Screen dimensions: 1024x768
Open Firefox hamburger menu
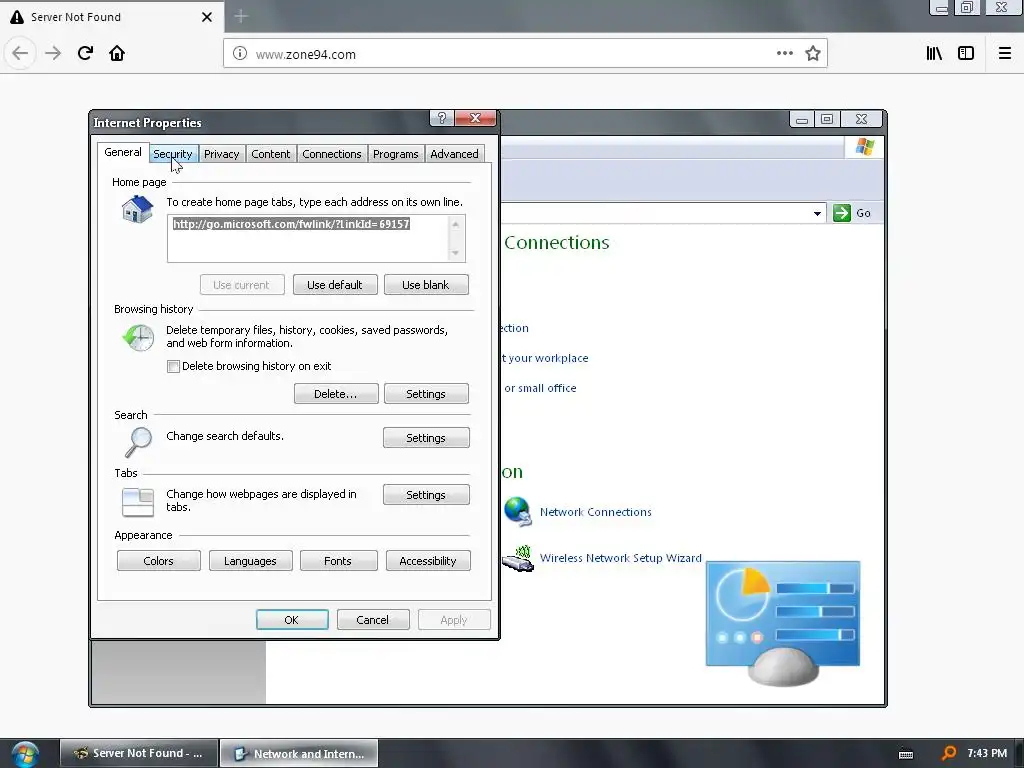click(x=1004, y=54)
